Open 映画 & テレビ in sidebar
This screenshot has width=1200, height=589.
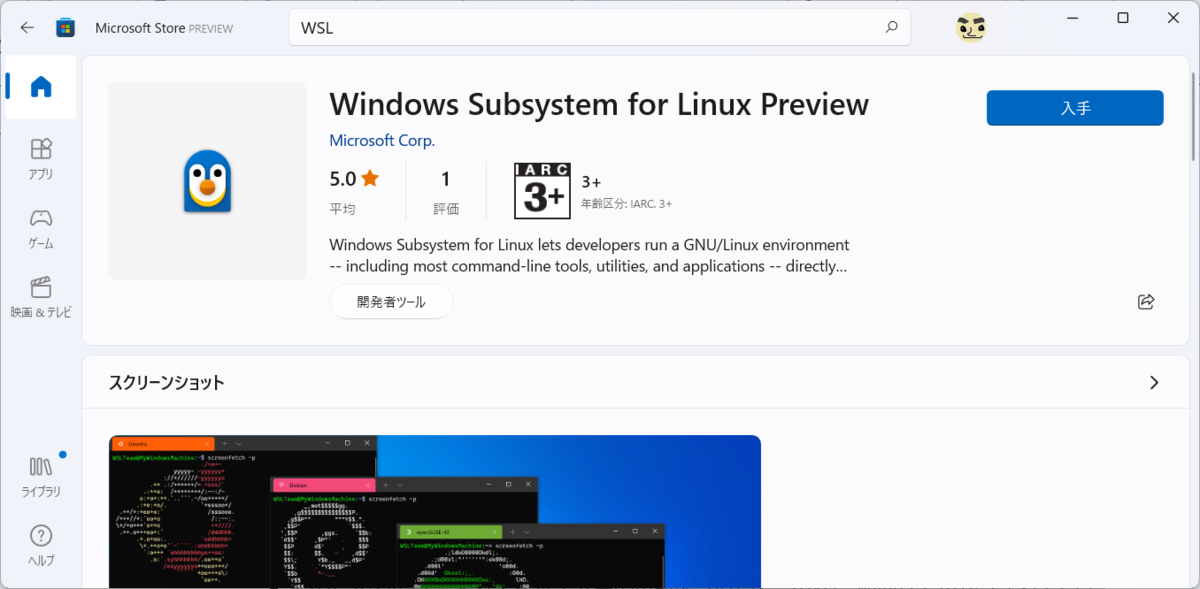(x=41, y=298)
